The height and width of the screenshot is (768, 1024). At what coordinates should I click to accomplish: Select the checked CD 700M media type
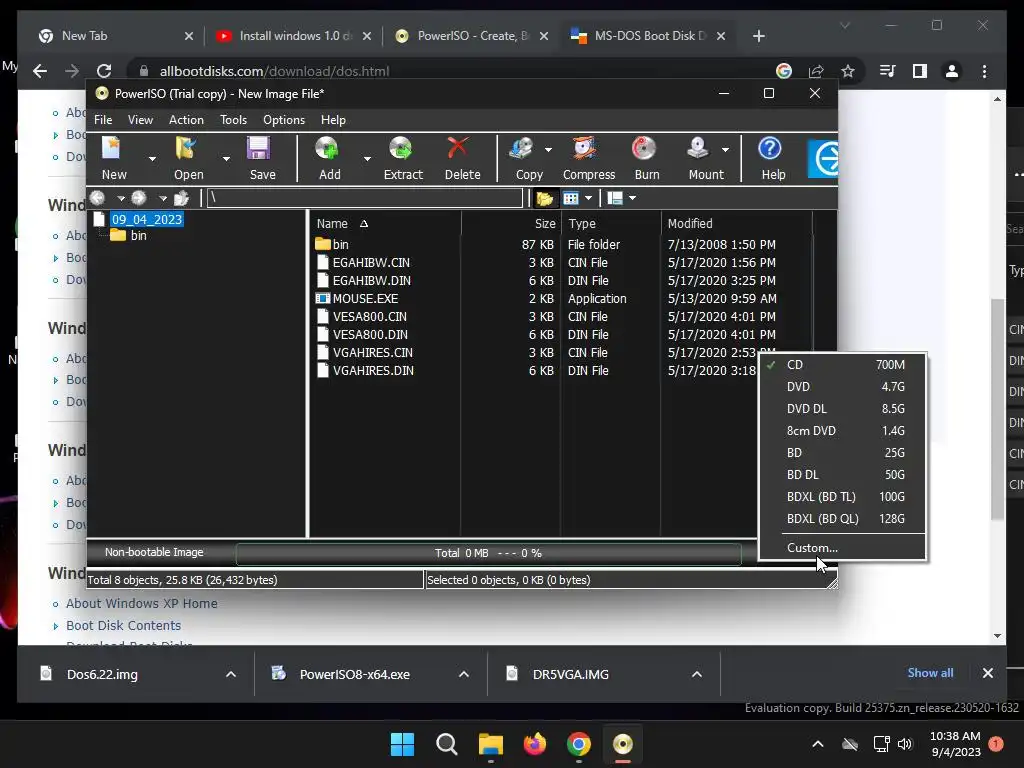pyautogui.click(x=842, y=364)
